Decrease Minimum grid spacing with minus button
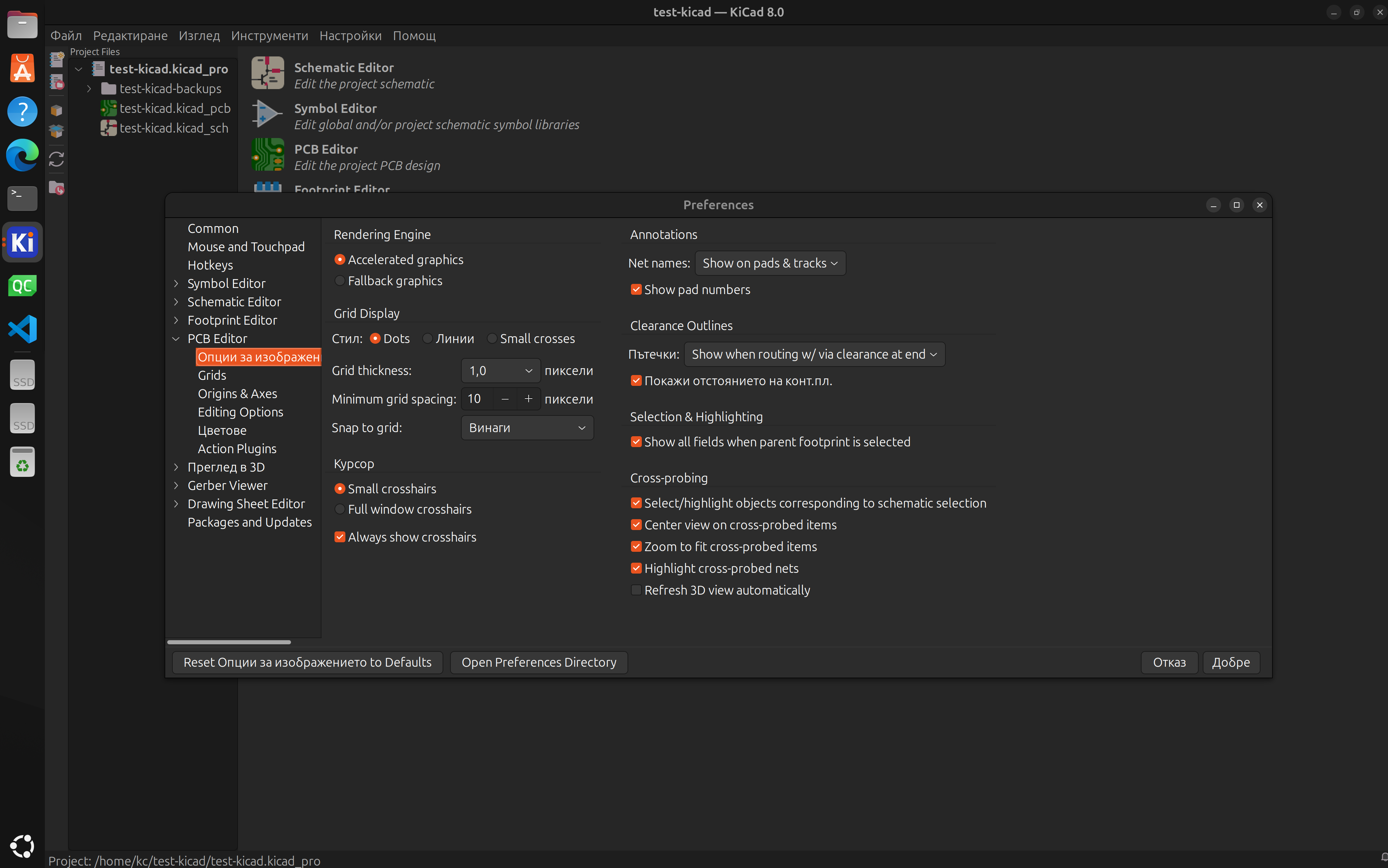 coord(504,399)
